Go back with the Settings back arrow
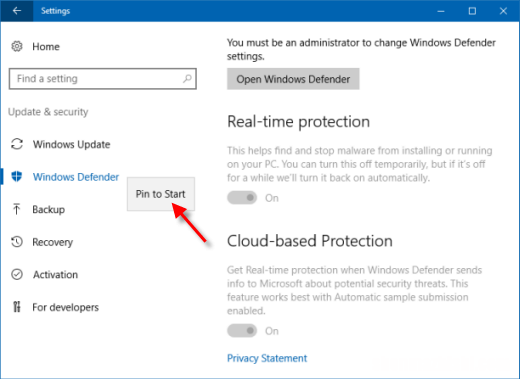The image size is (520, 379). 17,11
